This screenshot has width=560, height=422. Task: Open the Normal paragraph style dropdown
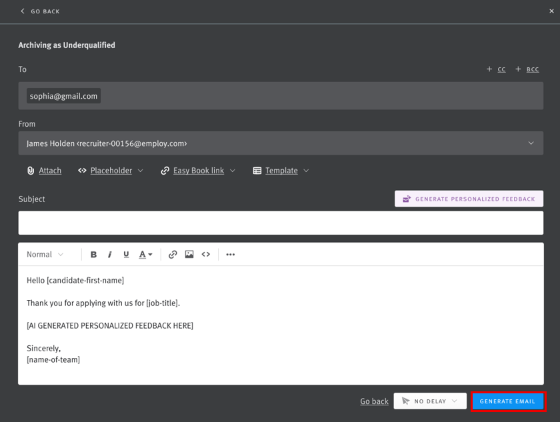[x=45, y=255]
